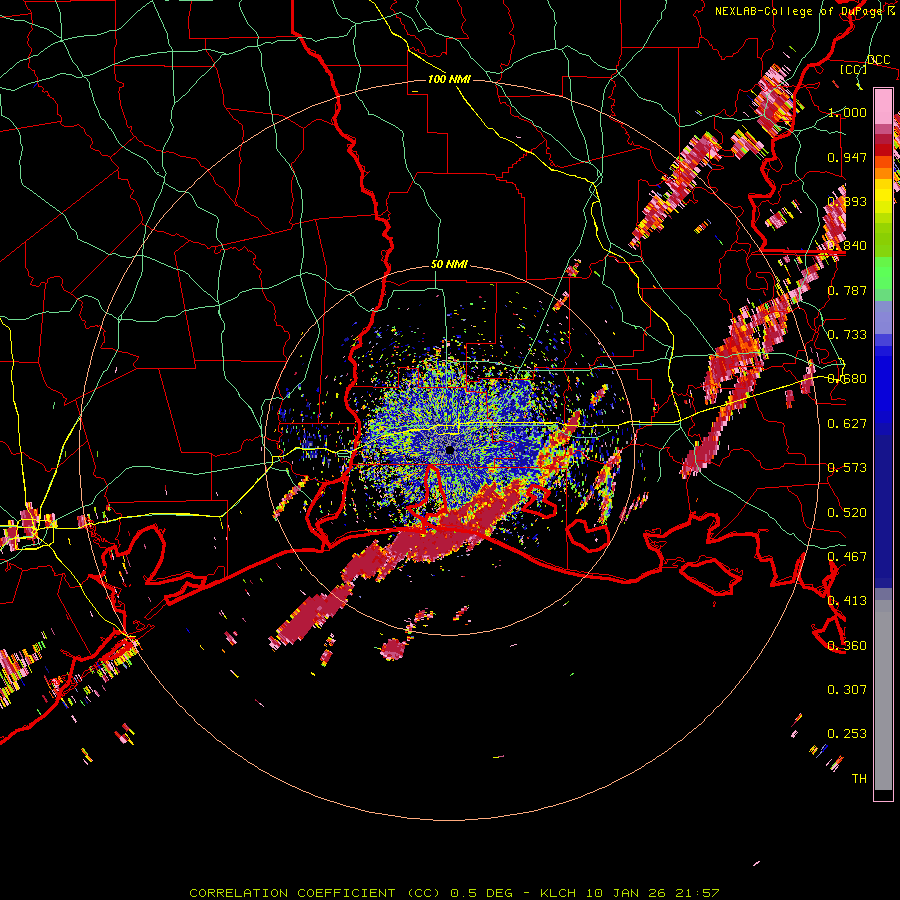Image resolution: width=900 pixels, height=900 pixels.
Task: Click the 0.307 color scale label
Action: (847, 689)
